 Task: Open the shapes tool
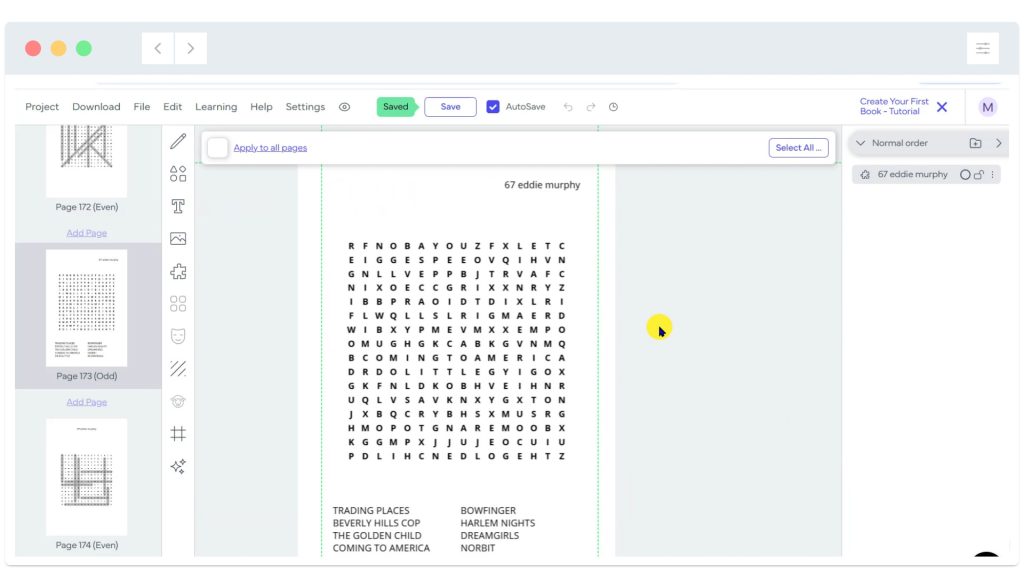[178, 174]
